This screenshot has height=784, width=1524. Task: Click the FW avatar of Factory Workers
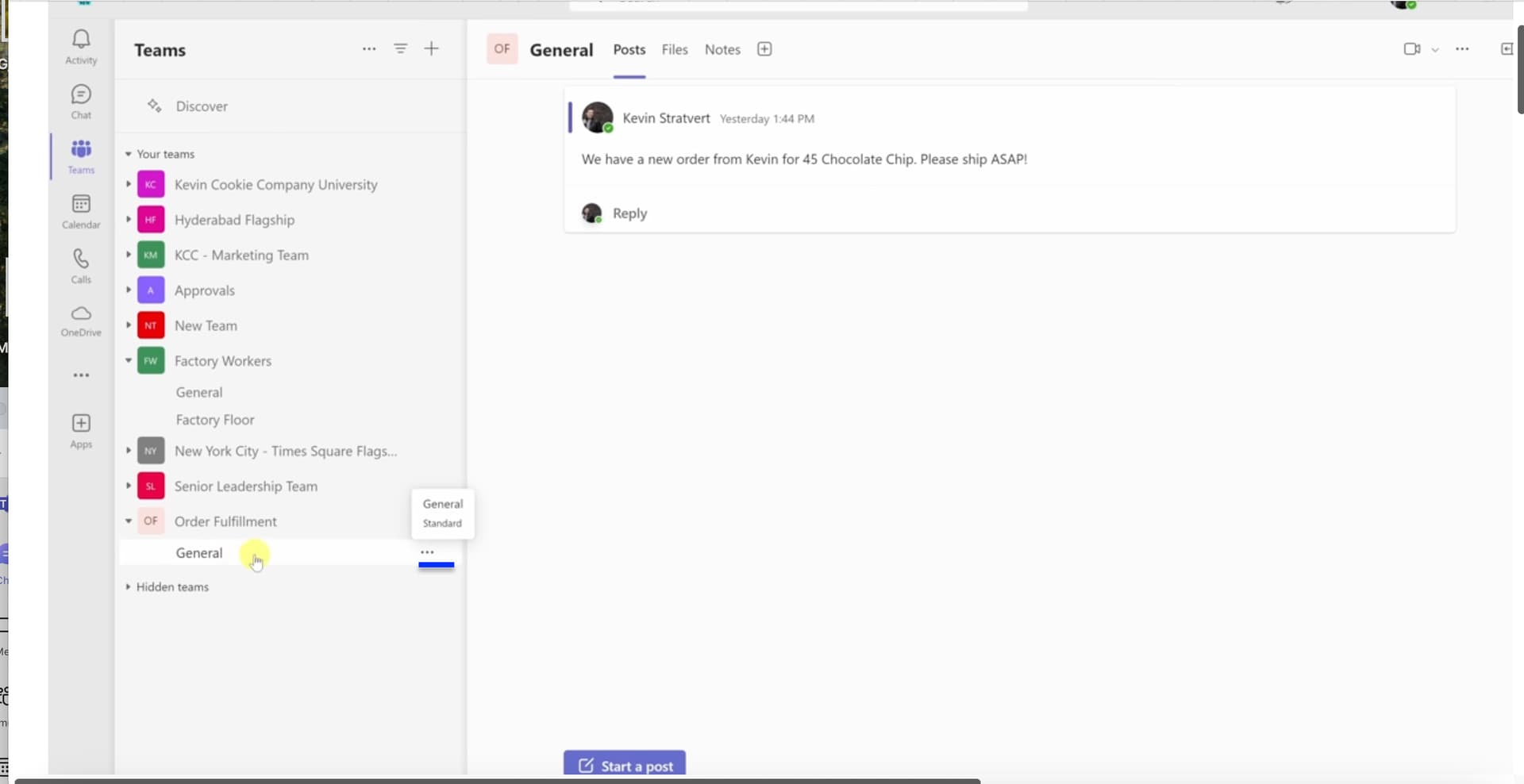[x=151, y=361]
